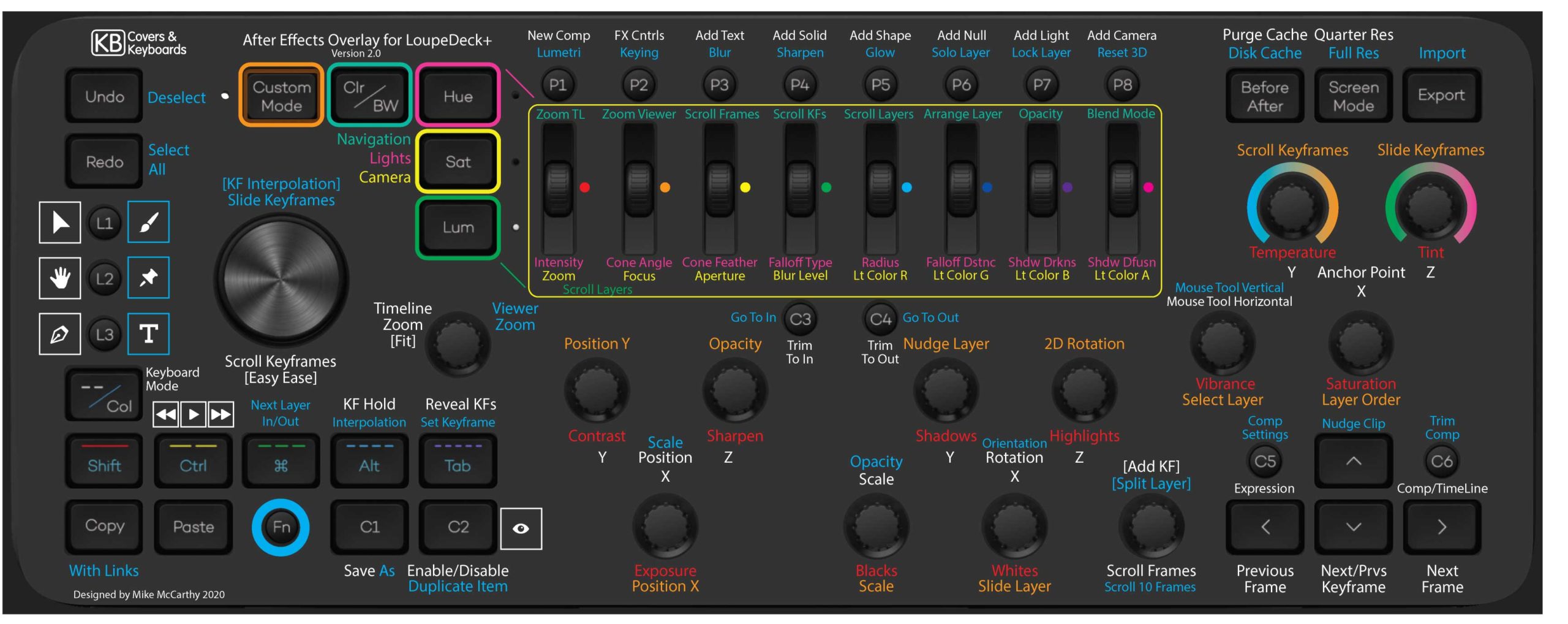Toggle the Lum mode button
This screenshot has width=1568, height=624.
(458, 227)
